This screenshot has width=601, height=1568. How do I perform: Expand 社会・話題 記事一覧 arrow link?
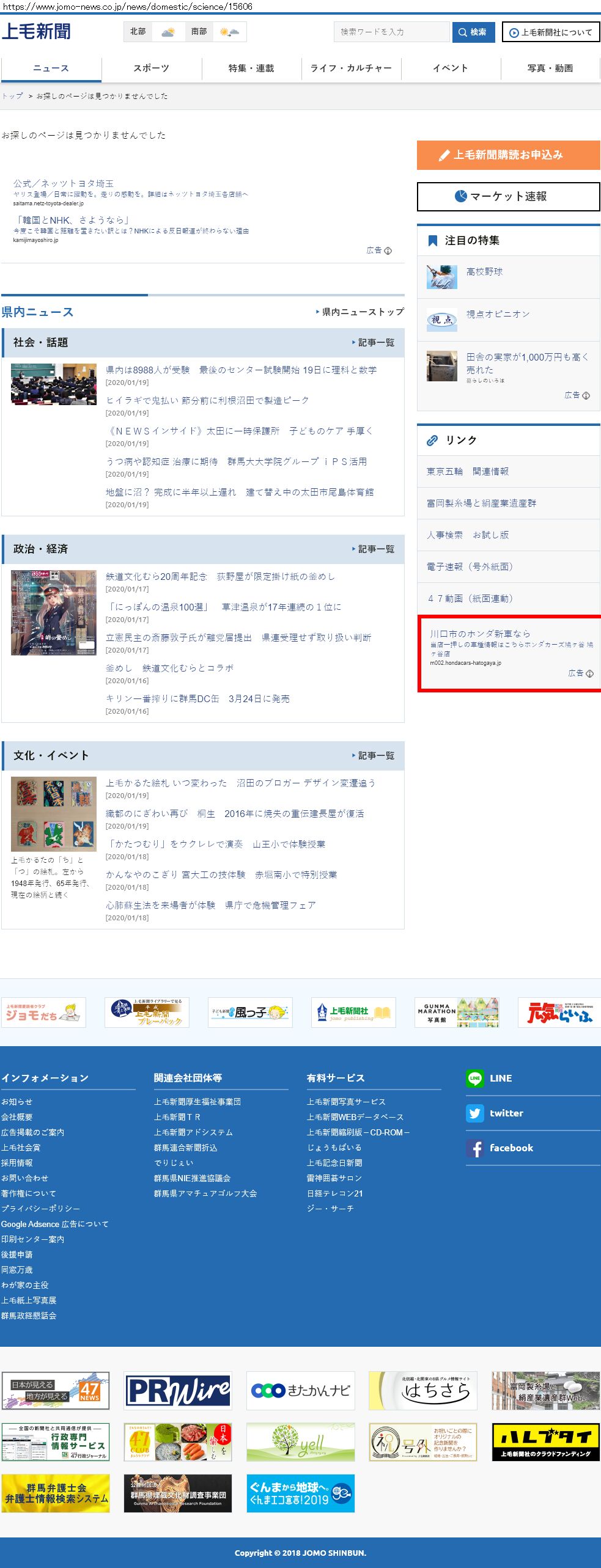pyautogui.click(x=374, y=342)
